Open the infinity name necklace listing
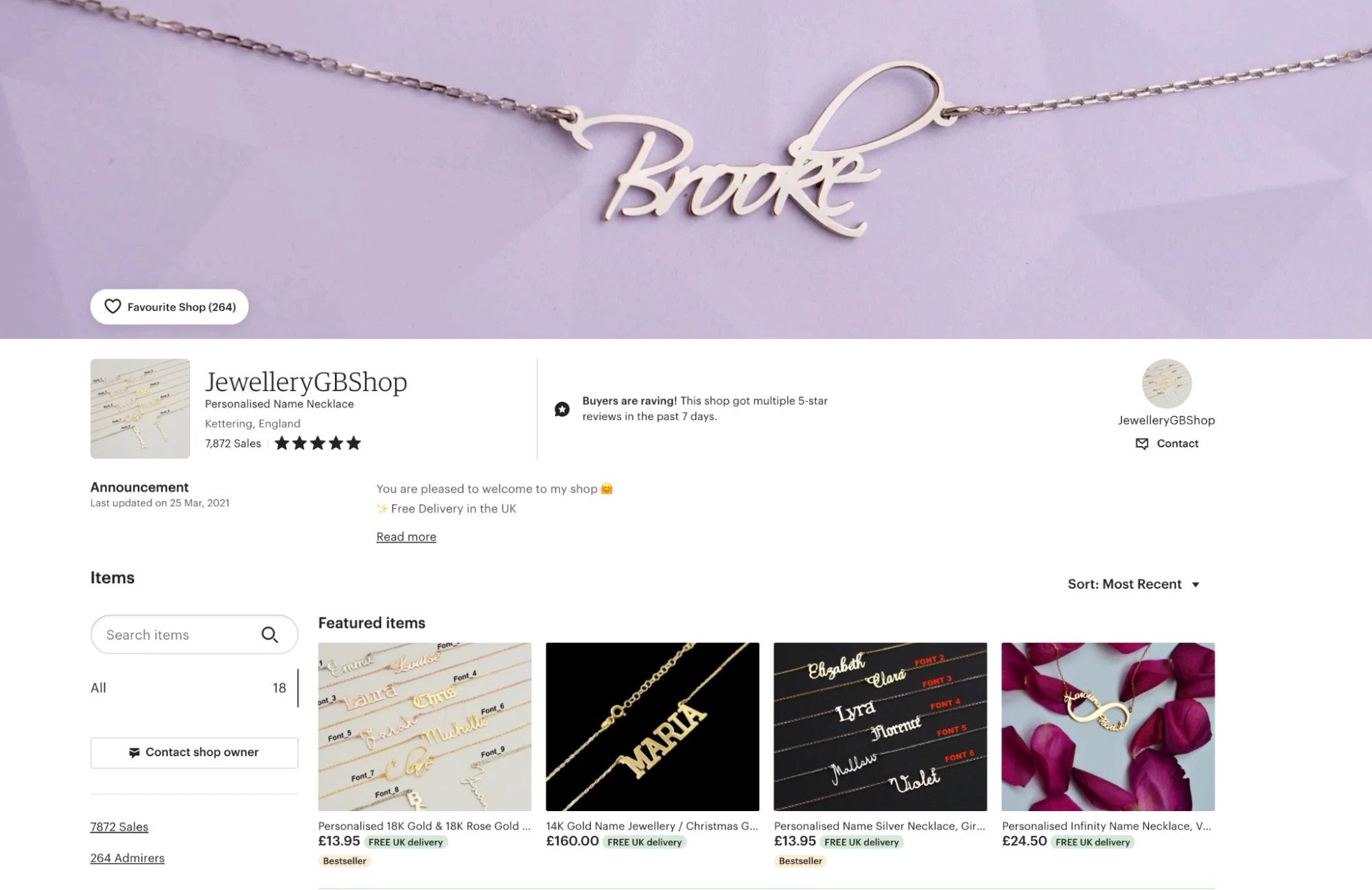This screenshot has height=890, width=1372. [1108, 727]
